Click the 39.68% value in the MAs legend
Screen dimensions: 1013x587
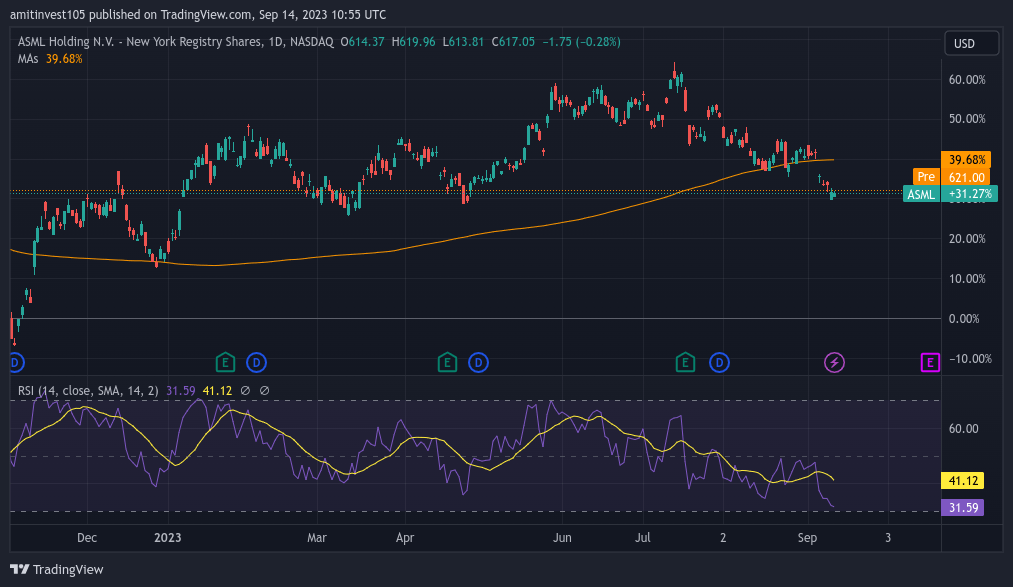(64, 59)
